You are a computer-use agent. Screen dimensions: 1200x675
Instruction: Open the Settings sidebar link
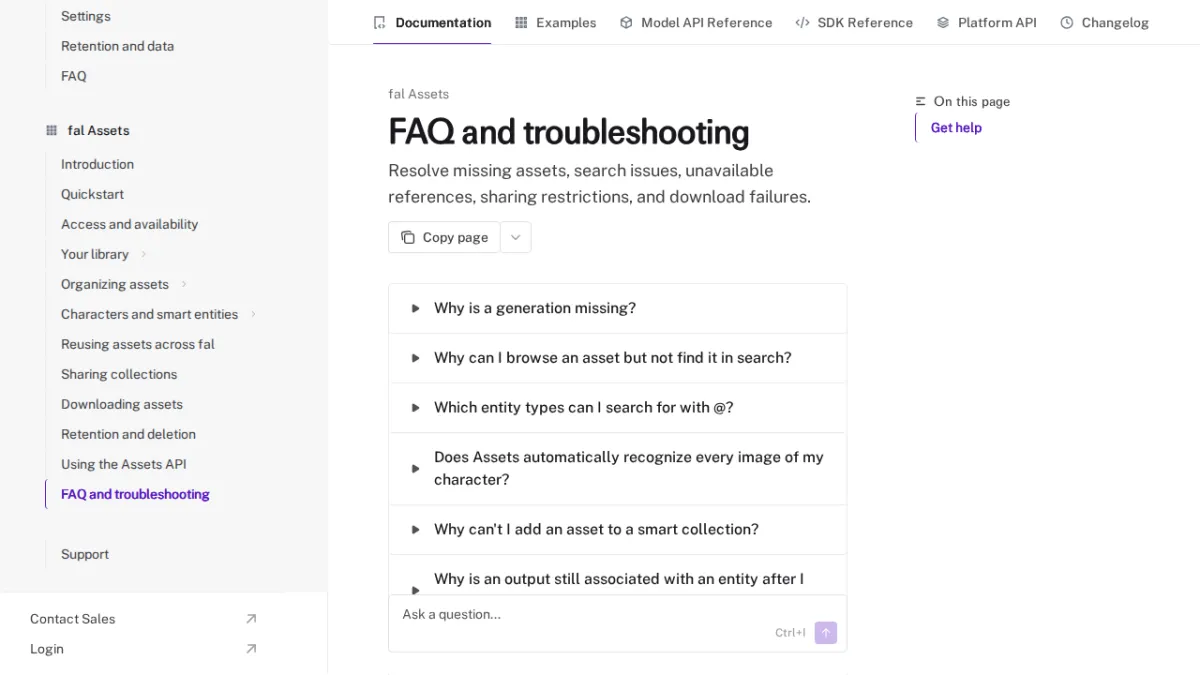pos(86,16)
